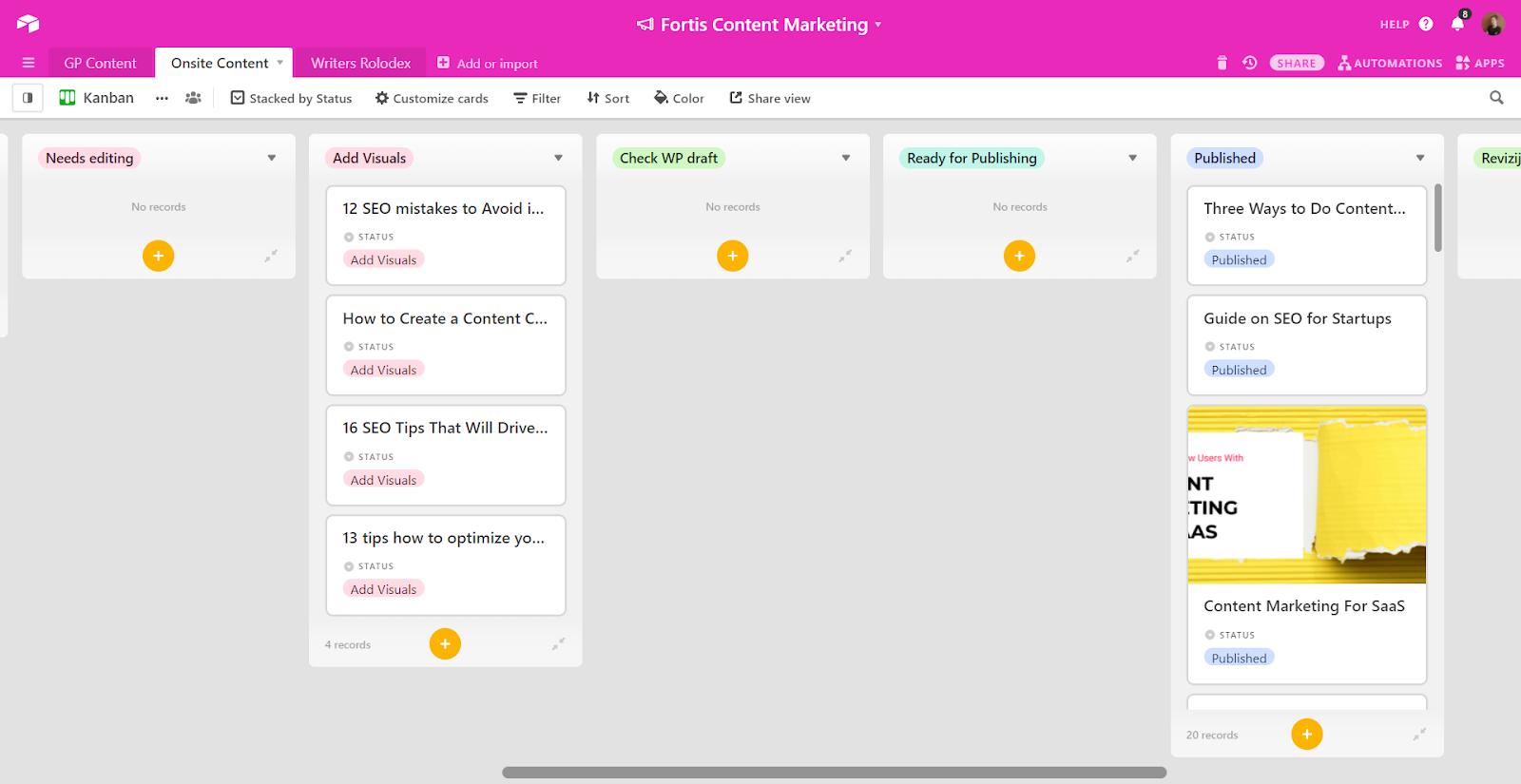Open the revision history icon
This screenshot has height=784, width=1521.
(x=1250, y=64)
